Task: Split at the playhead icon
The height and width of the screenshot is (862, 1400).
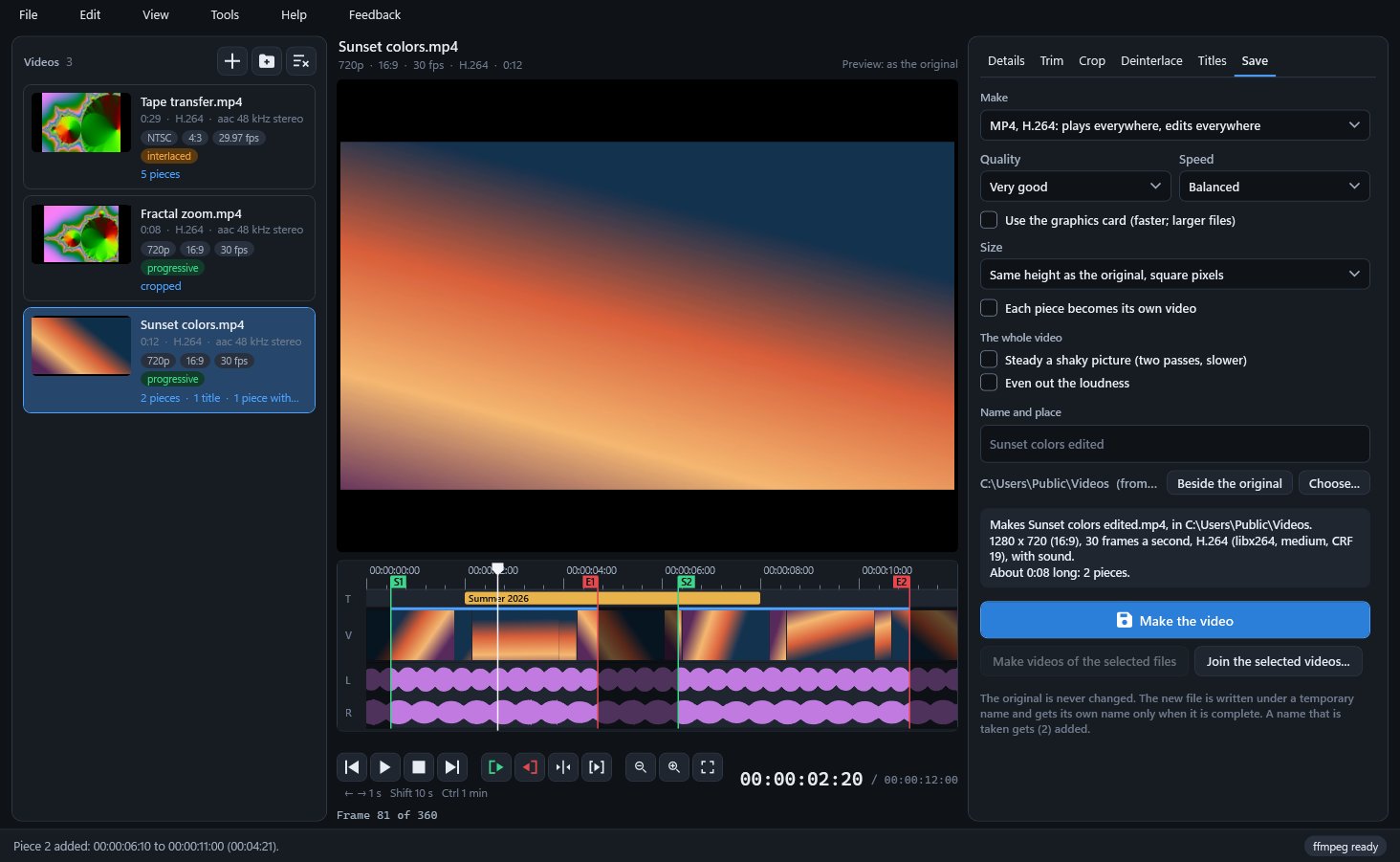Action: [x=563, y=767]
